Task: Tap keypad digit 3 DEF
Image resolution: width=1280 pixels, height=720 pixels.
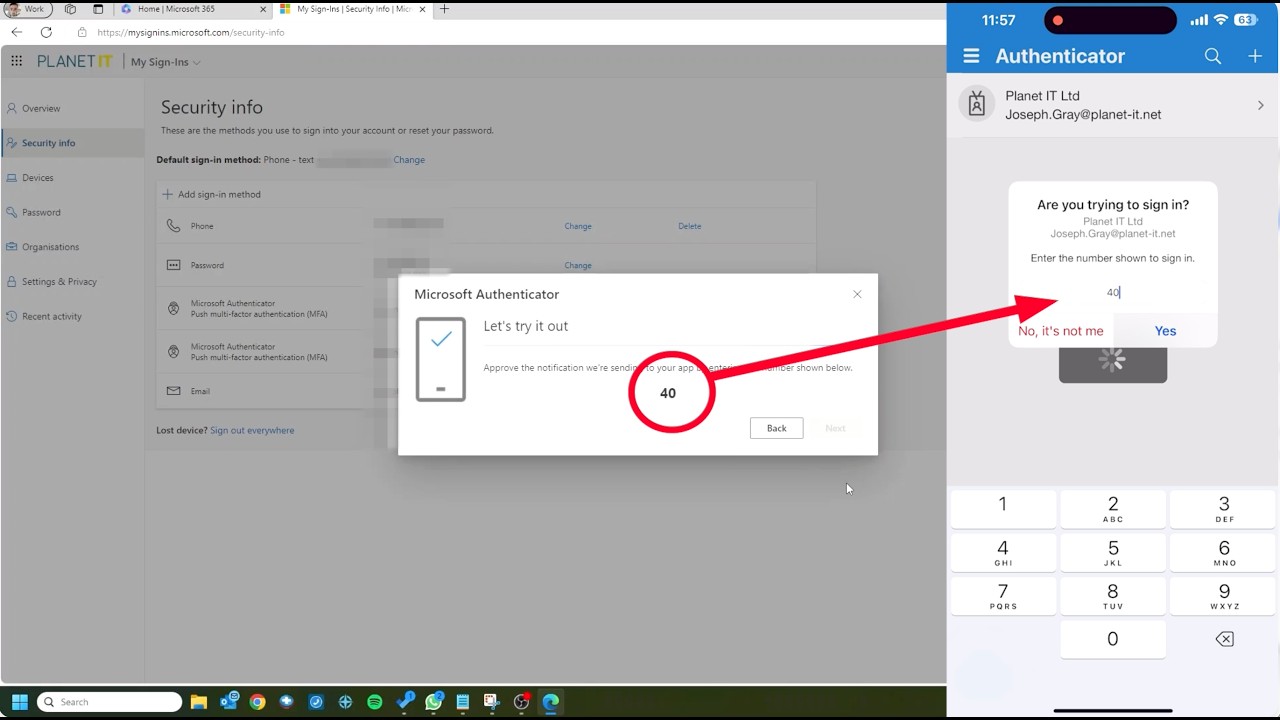Action: tap(1224, 508)
